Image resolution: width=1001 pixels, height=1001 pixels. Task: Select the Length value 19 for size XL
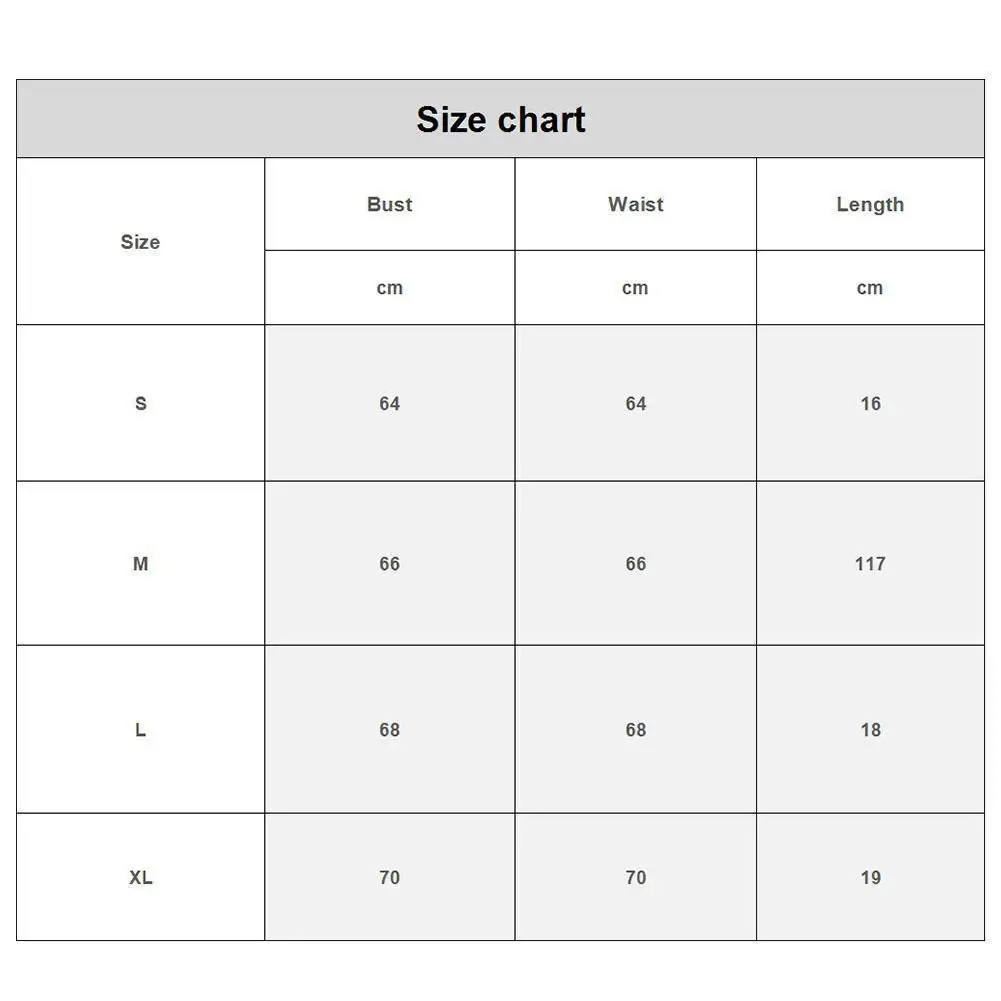point(870,877)
